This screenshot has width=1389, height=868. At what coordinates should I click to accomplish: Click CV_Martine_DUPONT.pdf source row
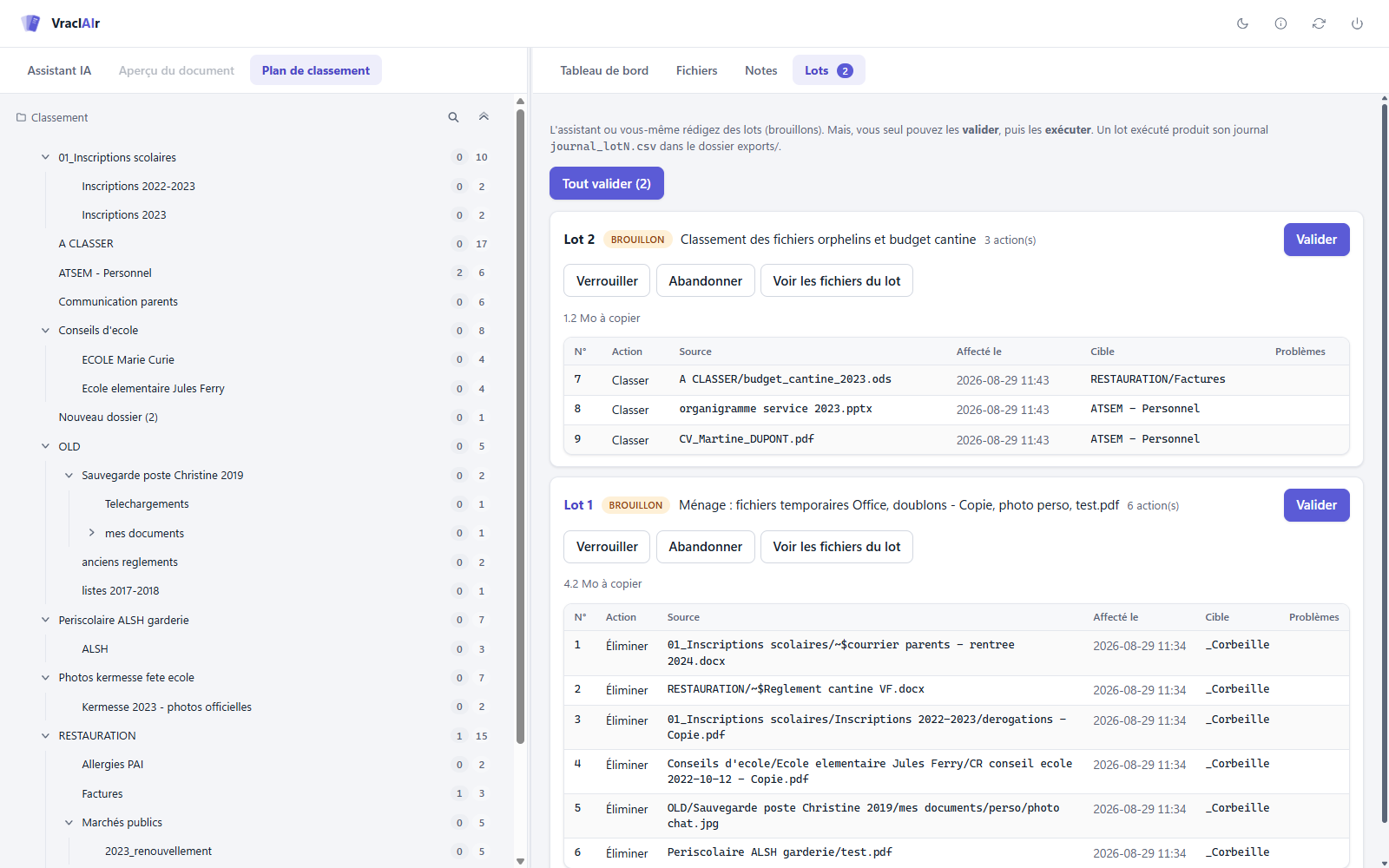(956, 440)
